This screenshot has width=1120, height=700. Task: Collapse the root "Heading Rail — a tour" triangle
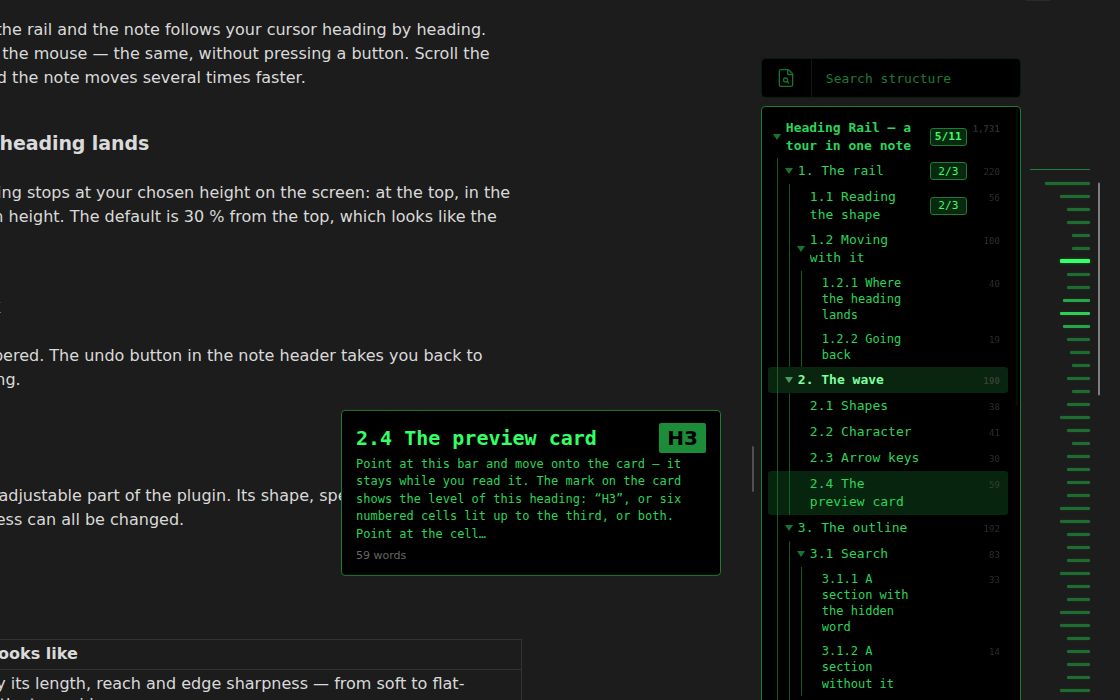point(776,136)
